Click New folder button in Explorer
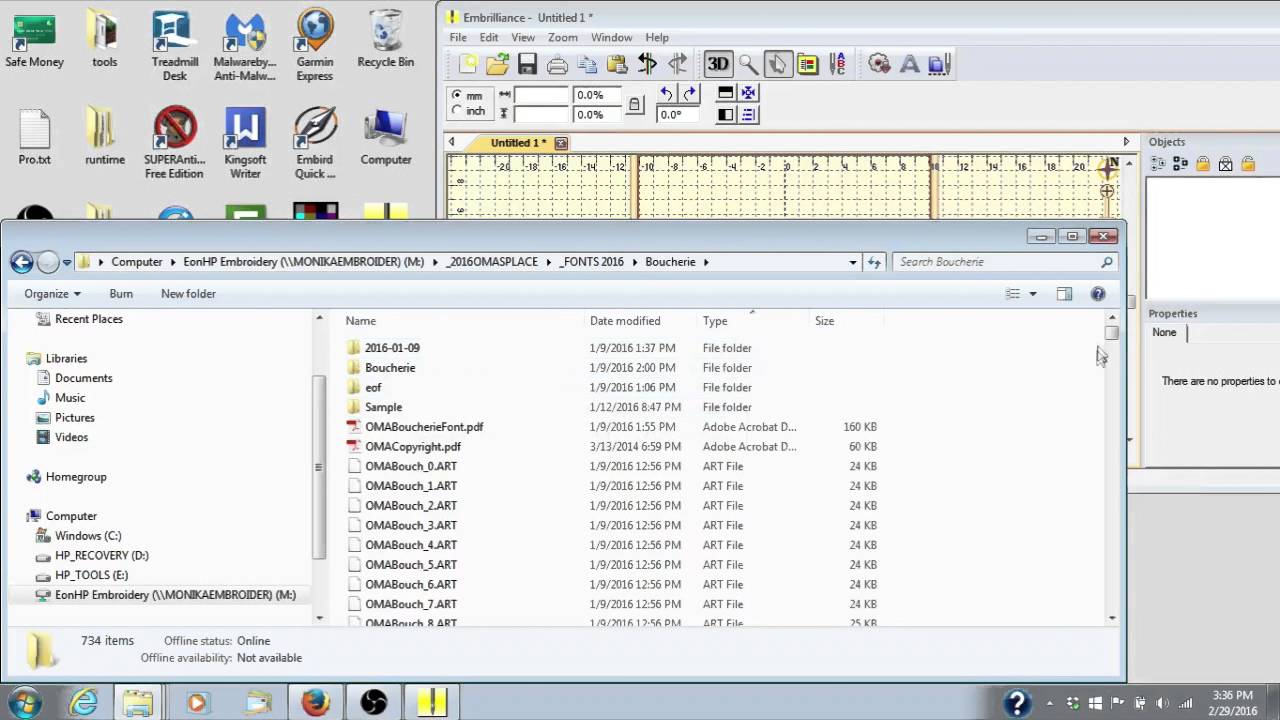This screenshot has width=1280, height=720. [x=188, y=294]
